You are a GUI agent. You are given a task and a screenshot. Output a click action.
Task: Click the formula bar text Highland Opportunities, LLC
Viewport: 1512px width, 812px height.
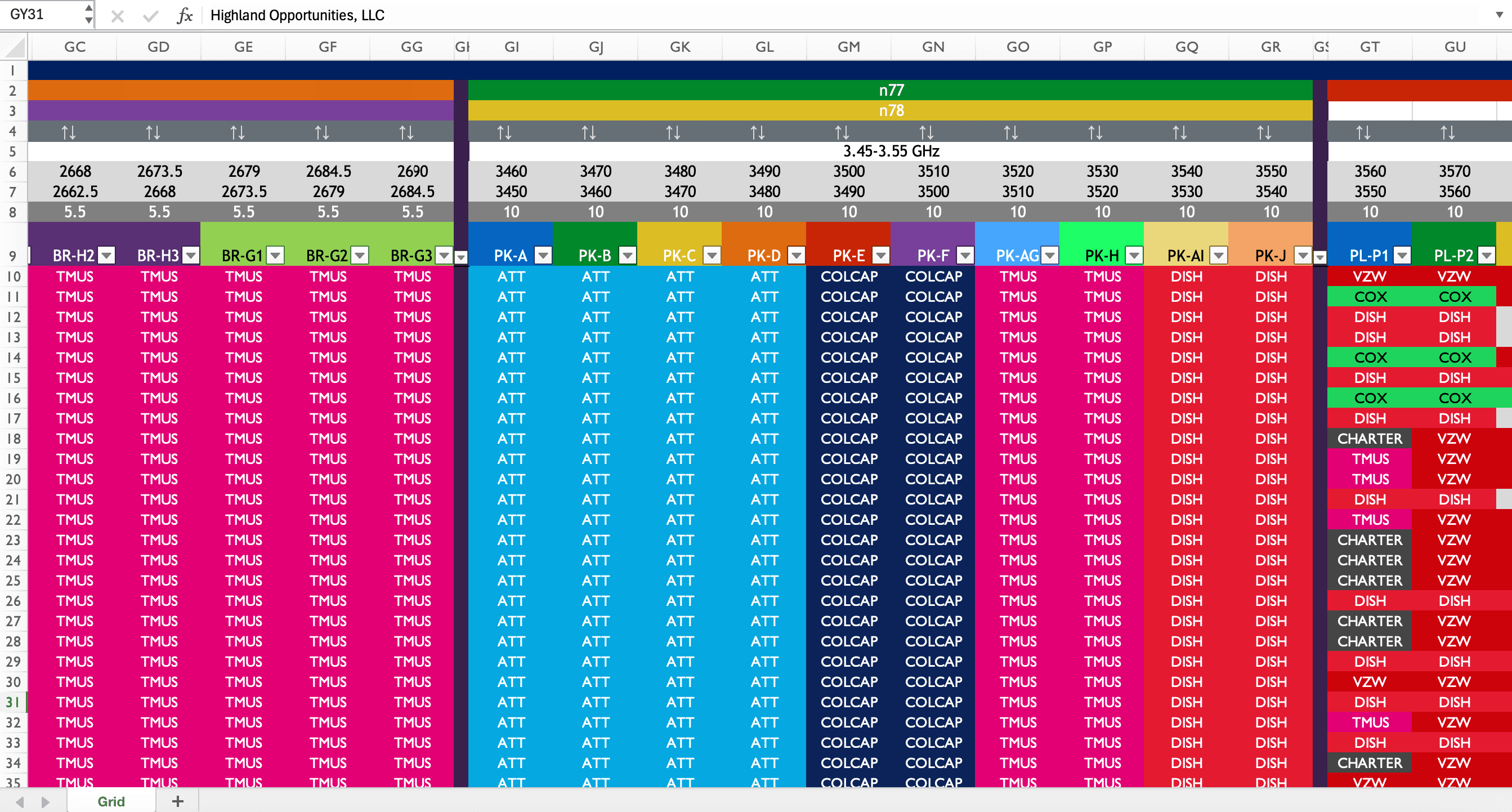(x=297, y=15)
